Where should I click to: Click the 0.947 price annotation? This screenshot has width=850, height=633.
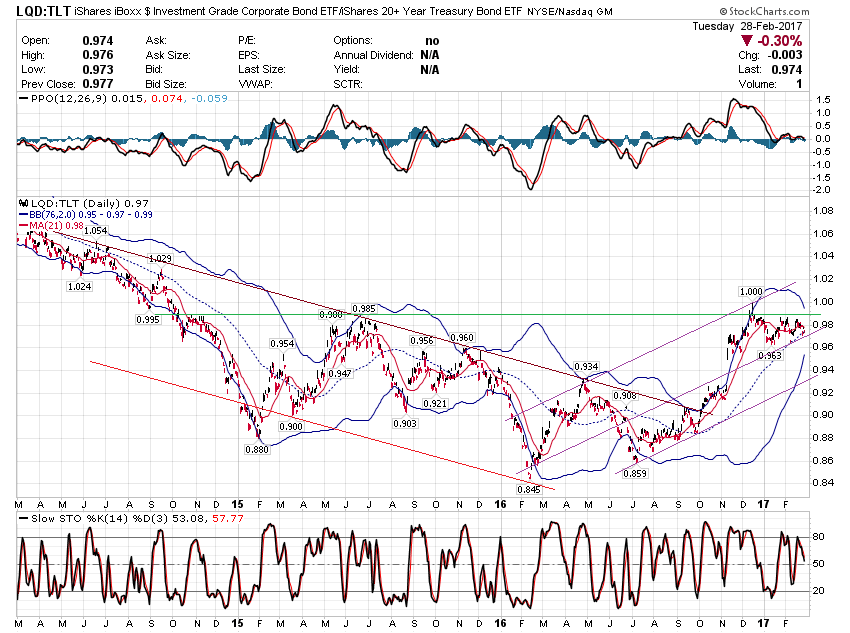[x=340, y=373]
